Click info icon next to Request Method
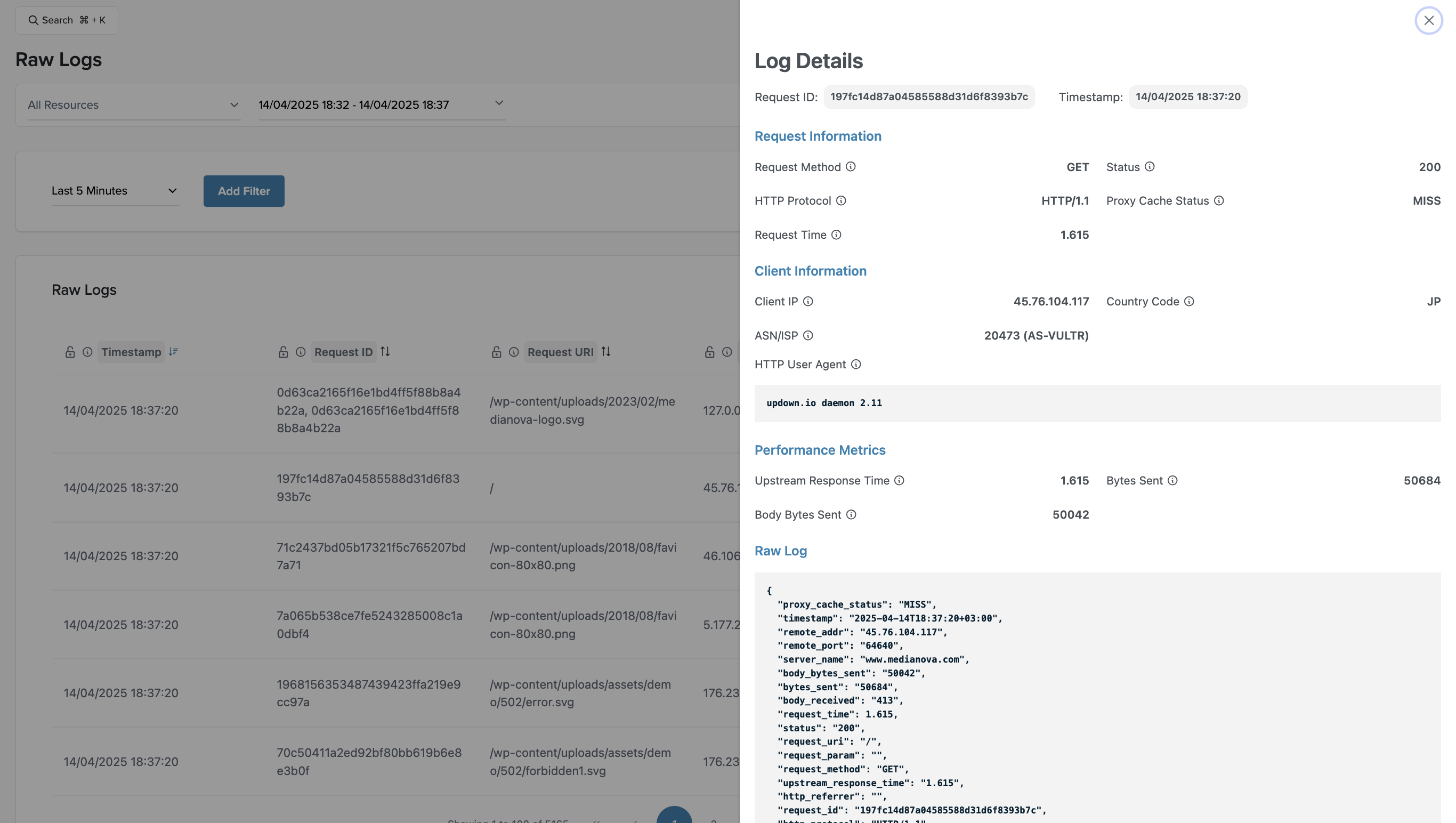This screenshot has height=823, width=1456. pos(850,167)
